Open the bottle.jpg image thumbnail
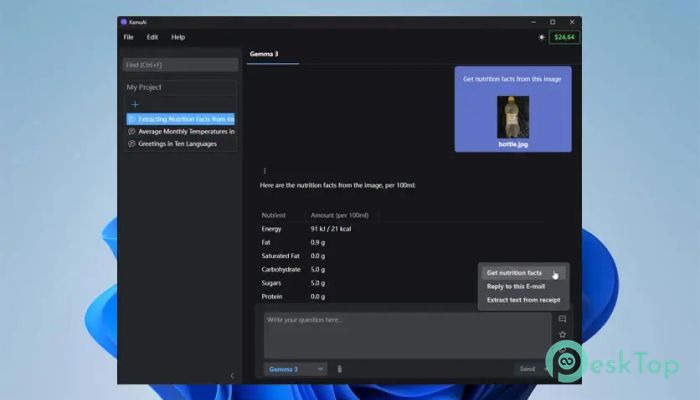Viewport: 700px width, 400px height. (513, 117)
